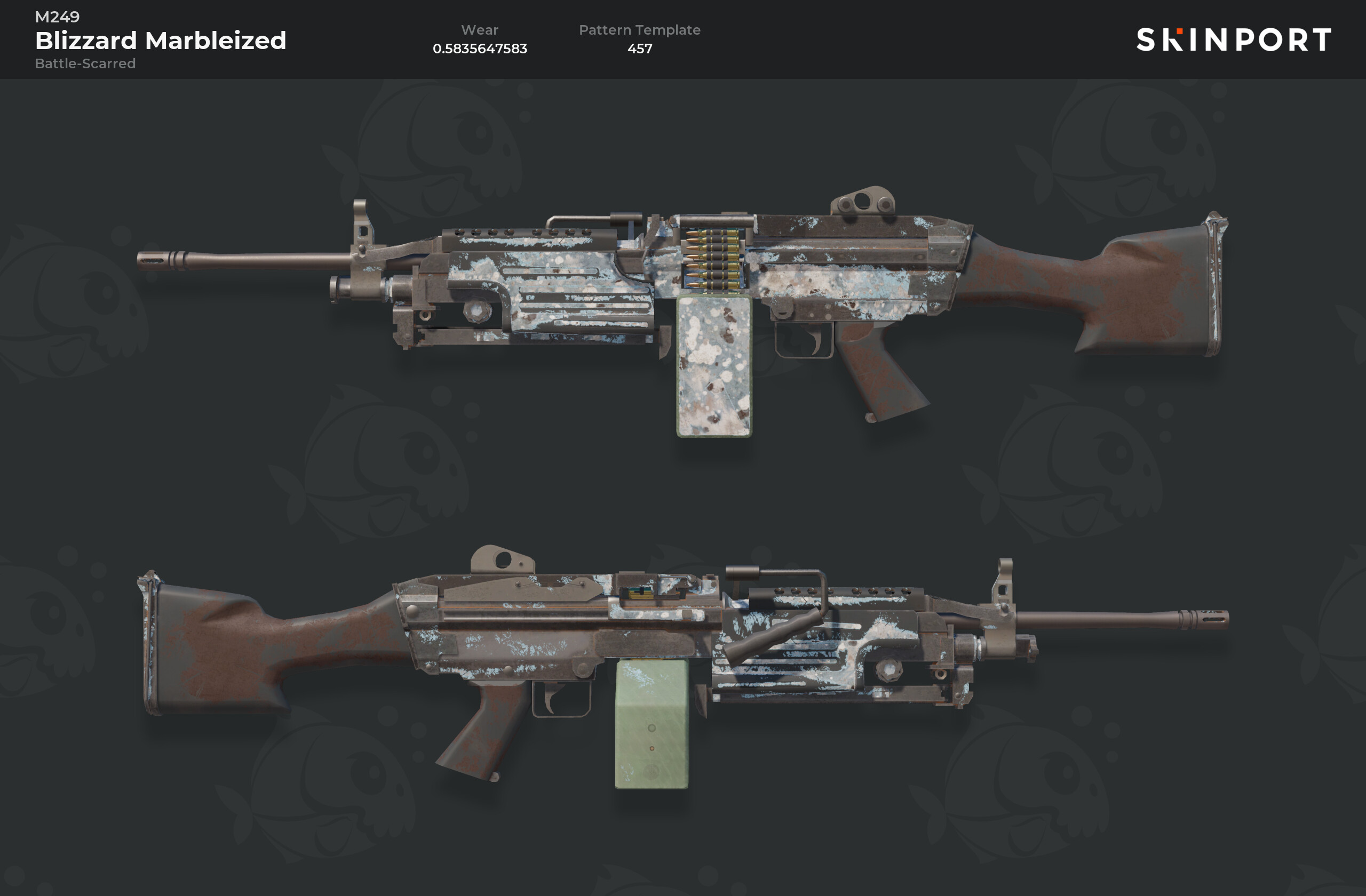Select the Blizzard Marbleized skin title
Screen dimensions: 1366x896
161,40
